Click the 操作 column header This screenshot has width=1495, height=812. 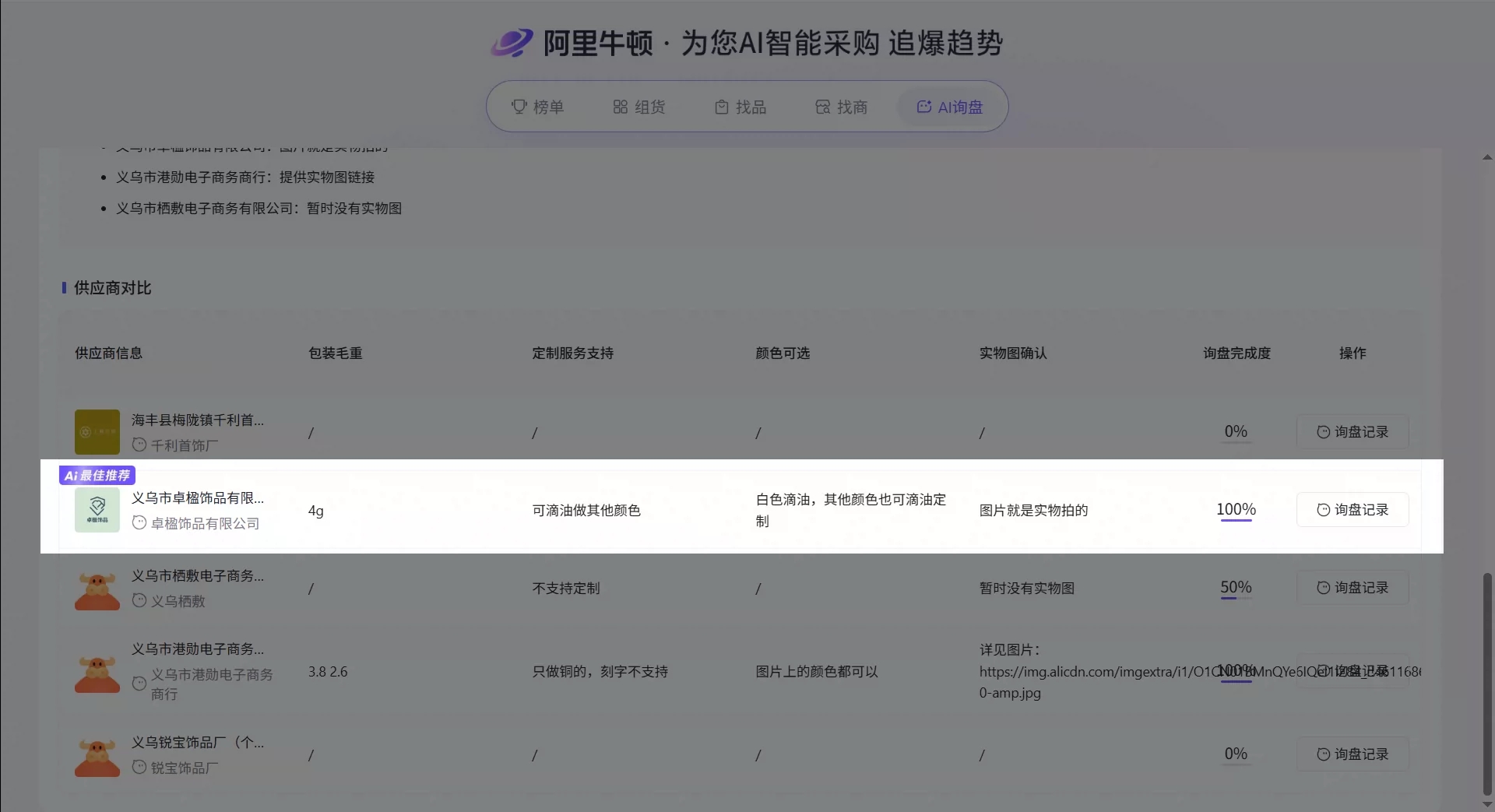click(1353, 353)
